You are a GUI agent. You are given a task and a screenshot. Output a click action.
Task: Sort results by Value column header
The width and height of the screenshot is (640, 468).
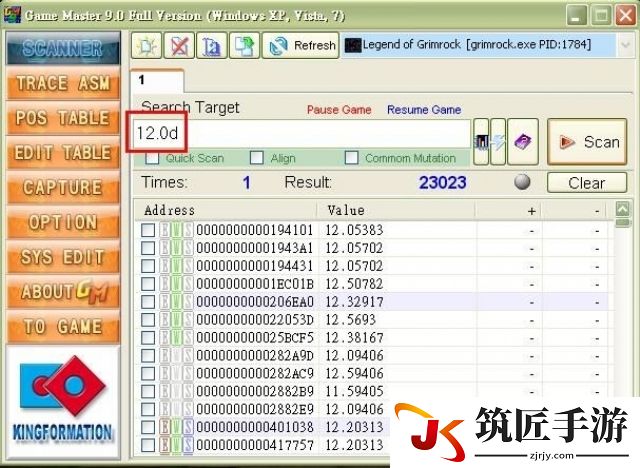(x=396, y=211)
